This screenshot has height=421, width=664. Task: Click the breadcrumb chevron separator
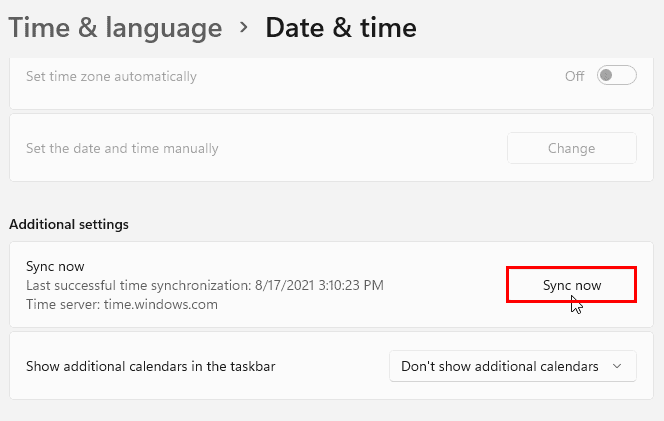pyautogui.click(x=244, y=28)
